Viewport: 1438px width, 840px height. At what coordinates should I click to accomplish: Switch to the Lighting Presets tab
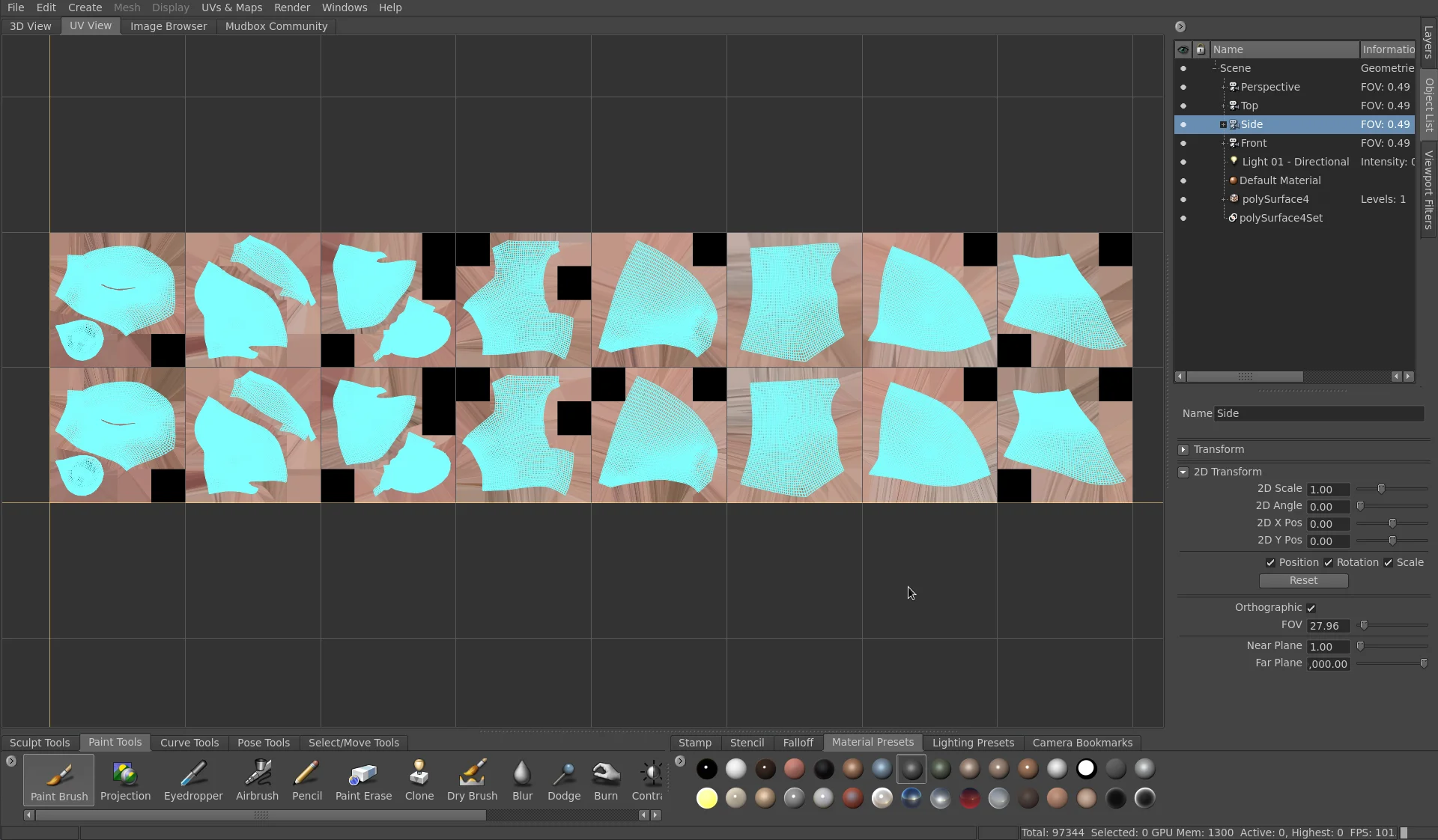pos(973,743)
